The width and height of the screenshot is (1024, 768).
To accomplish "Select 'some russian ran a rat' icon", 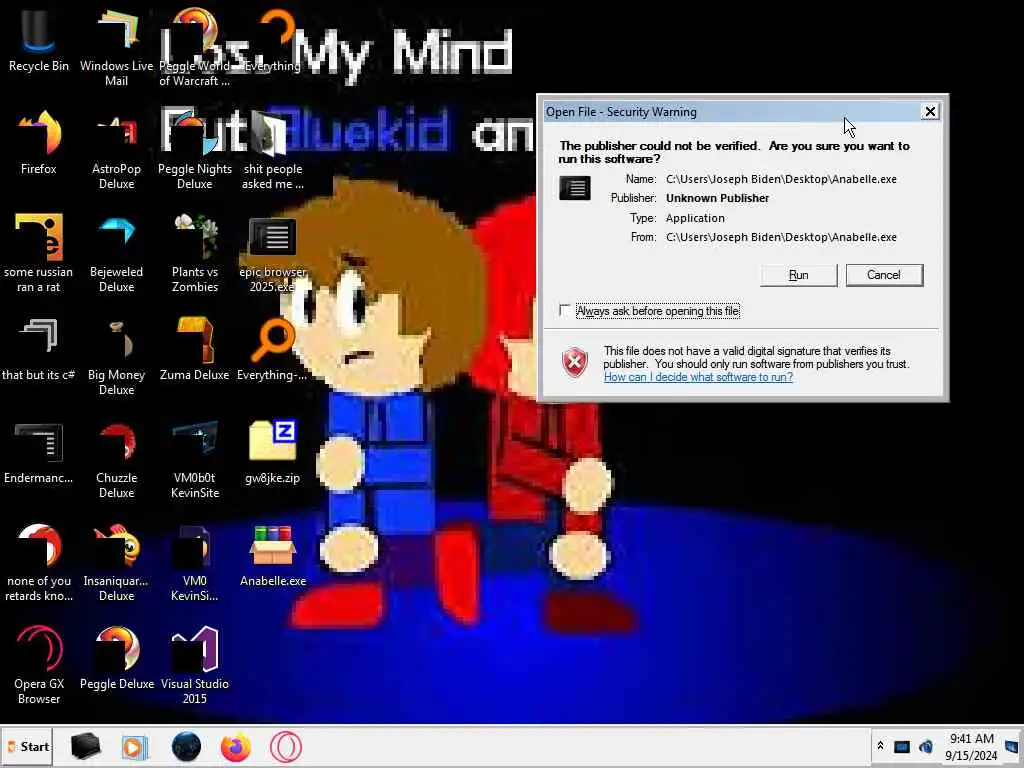I will coord(39,253).
